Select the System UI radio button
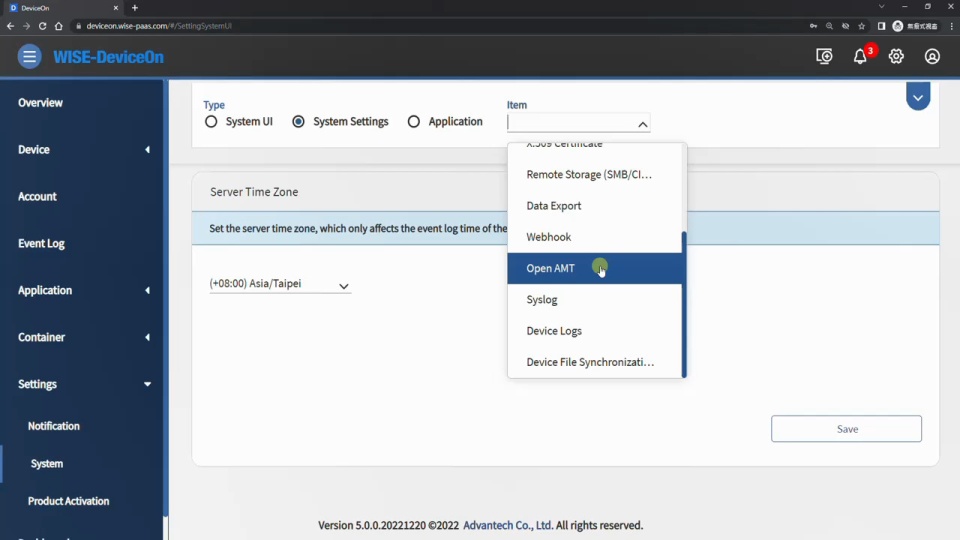The image size is (960, 540). 211,121
